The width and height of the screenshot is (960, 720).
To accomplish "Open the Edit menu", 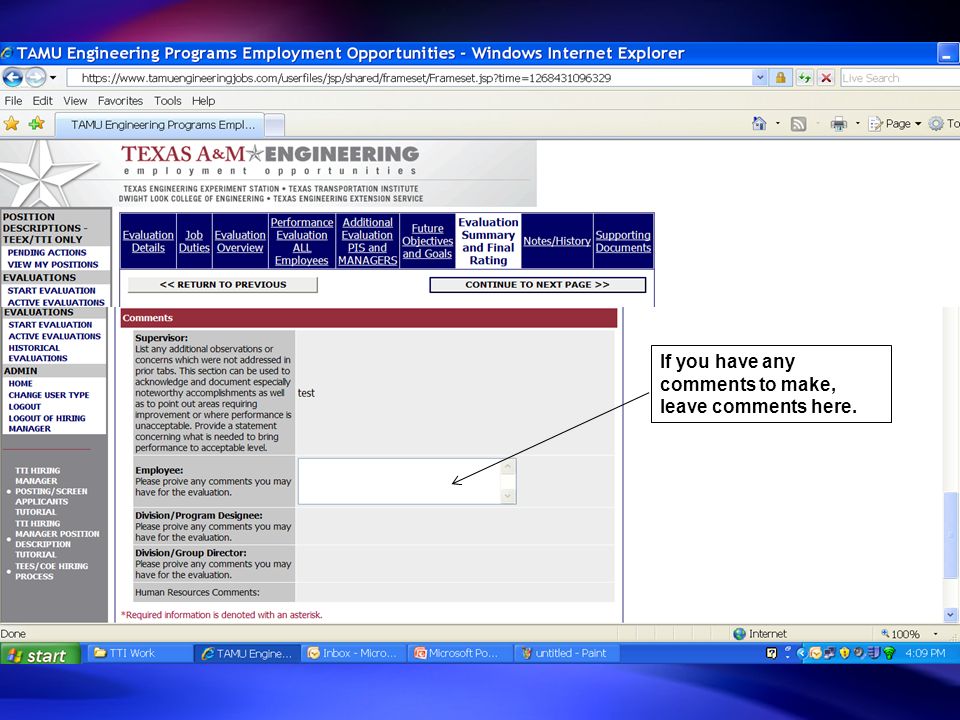I will click(x=42, y=100).
